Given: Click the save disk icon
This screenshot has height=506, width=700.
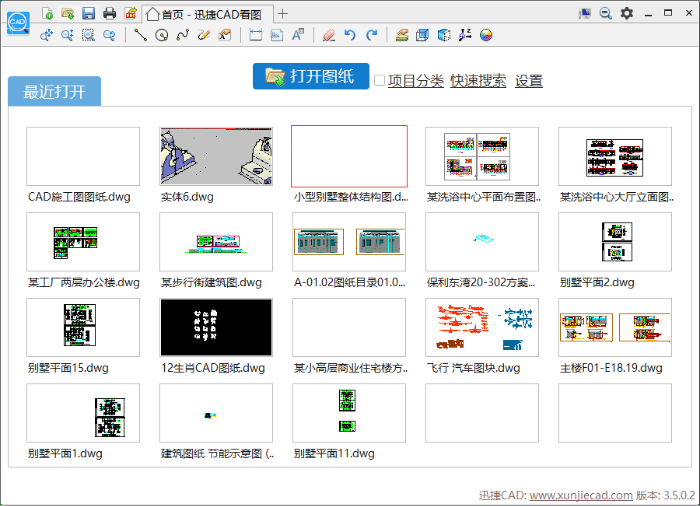Looking at the screenshot, I should tap(88, 13).
